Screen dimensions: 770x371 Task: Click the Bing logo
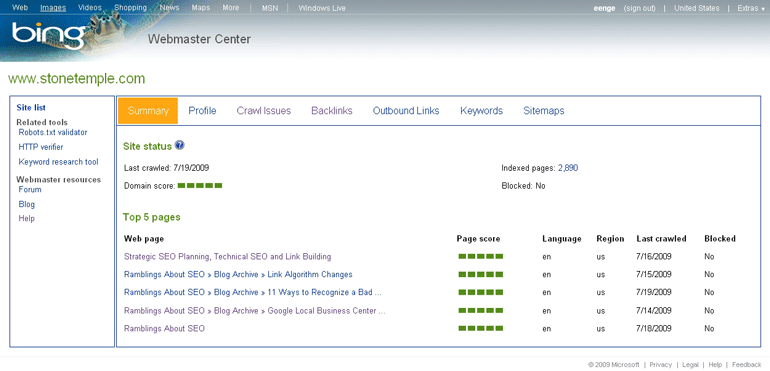tap(48, 35)
